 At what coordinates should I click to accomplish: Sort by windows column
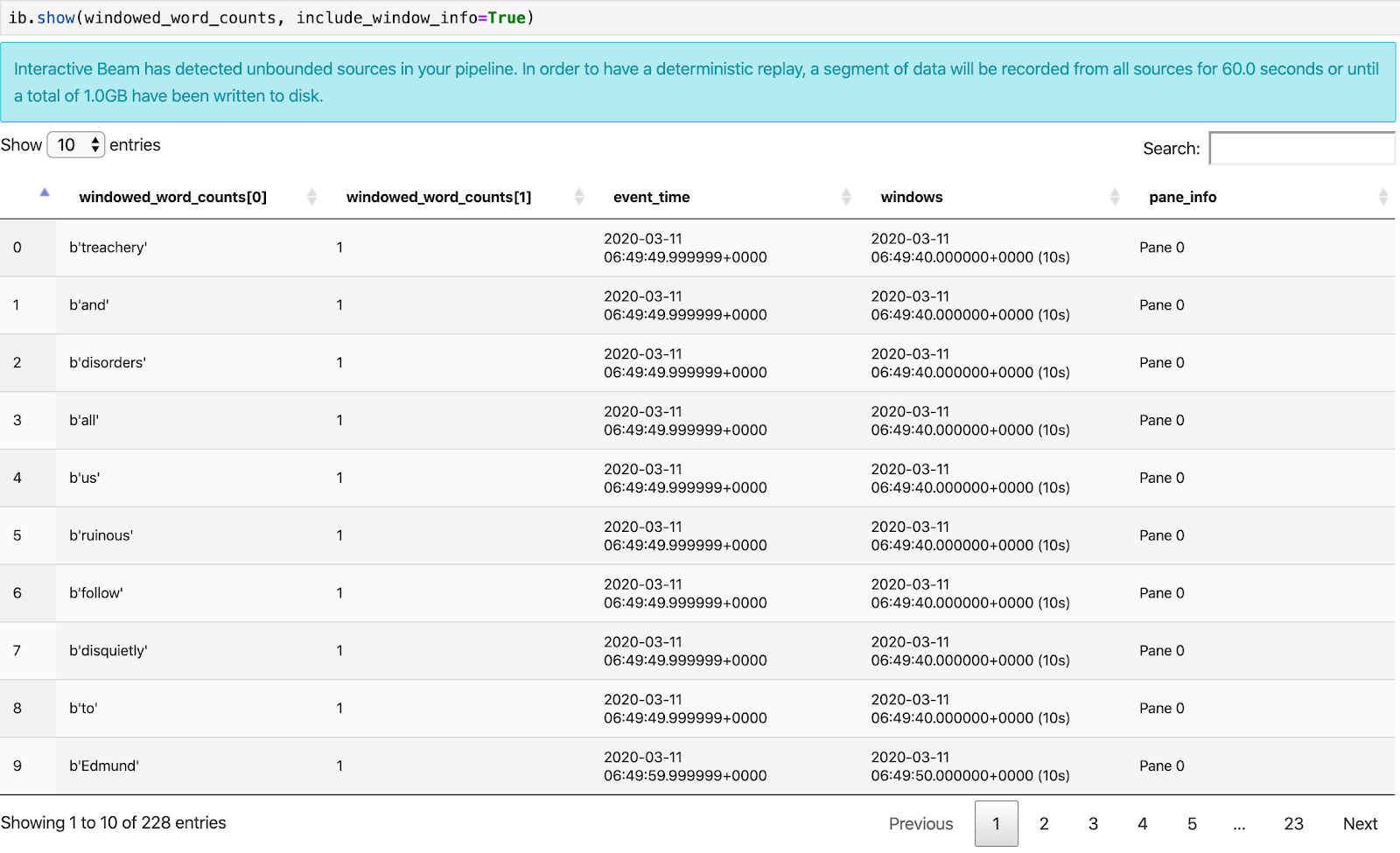(x=1114, y=197)
